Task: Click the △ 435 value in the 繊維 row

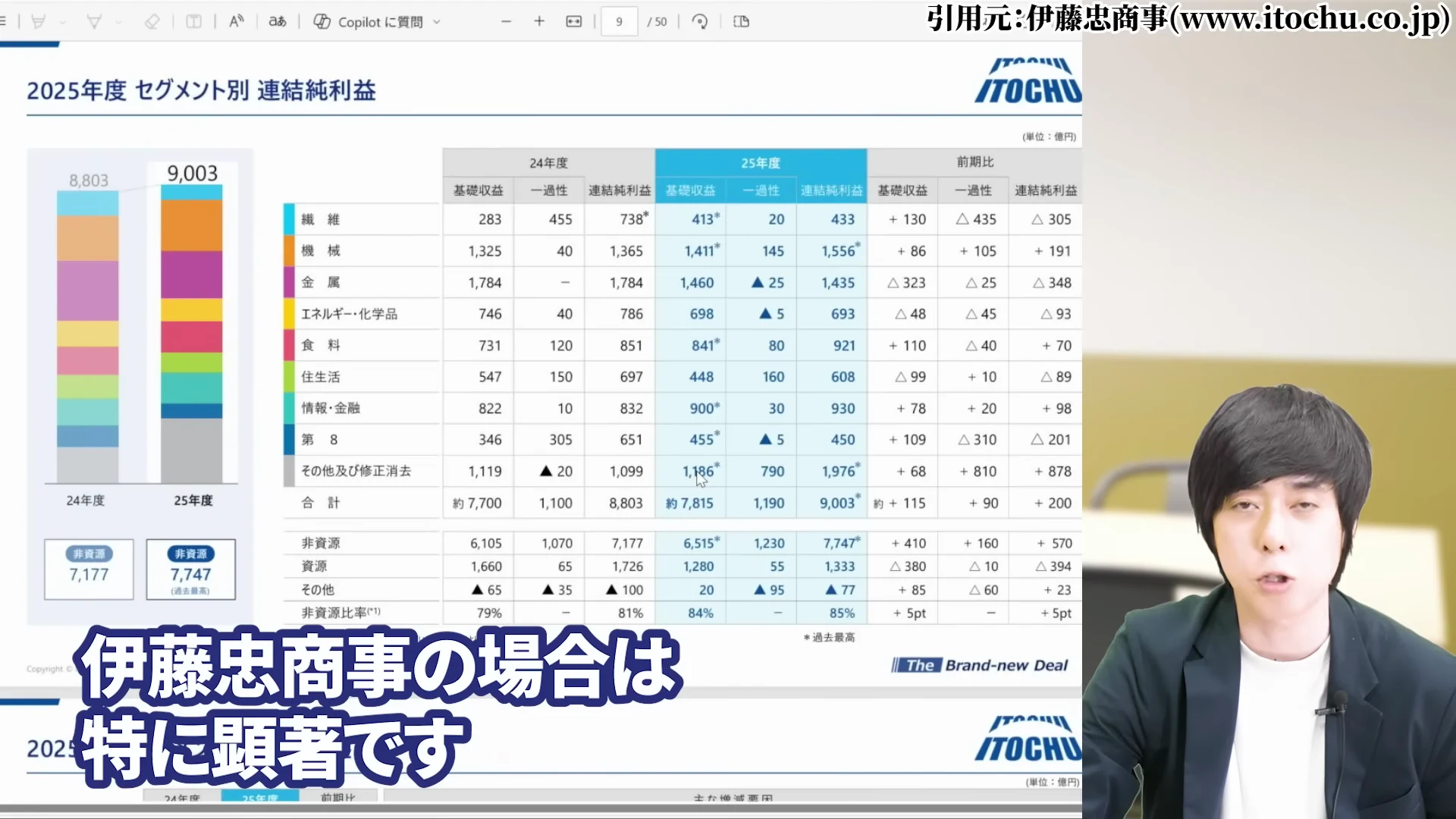Action: (x=976, y=219)
